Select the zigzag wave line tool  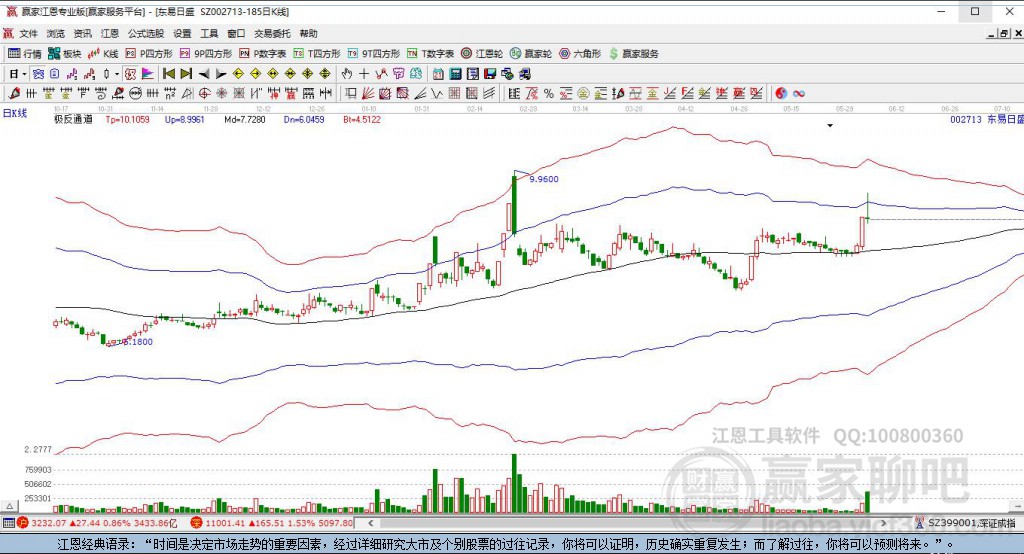tap(437, 93)
